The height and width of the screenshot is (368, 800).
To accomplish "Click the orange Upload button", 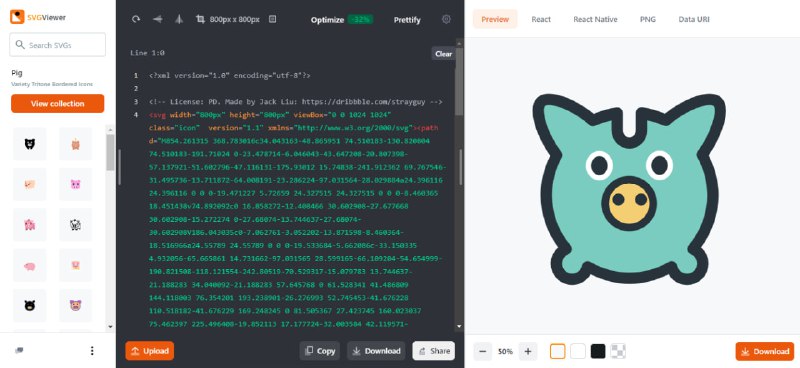I will 149,351.
